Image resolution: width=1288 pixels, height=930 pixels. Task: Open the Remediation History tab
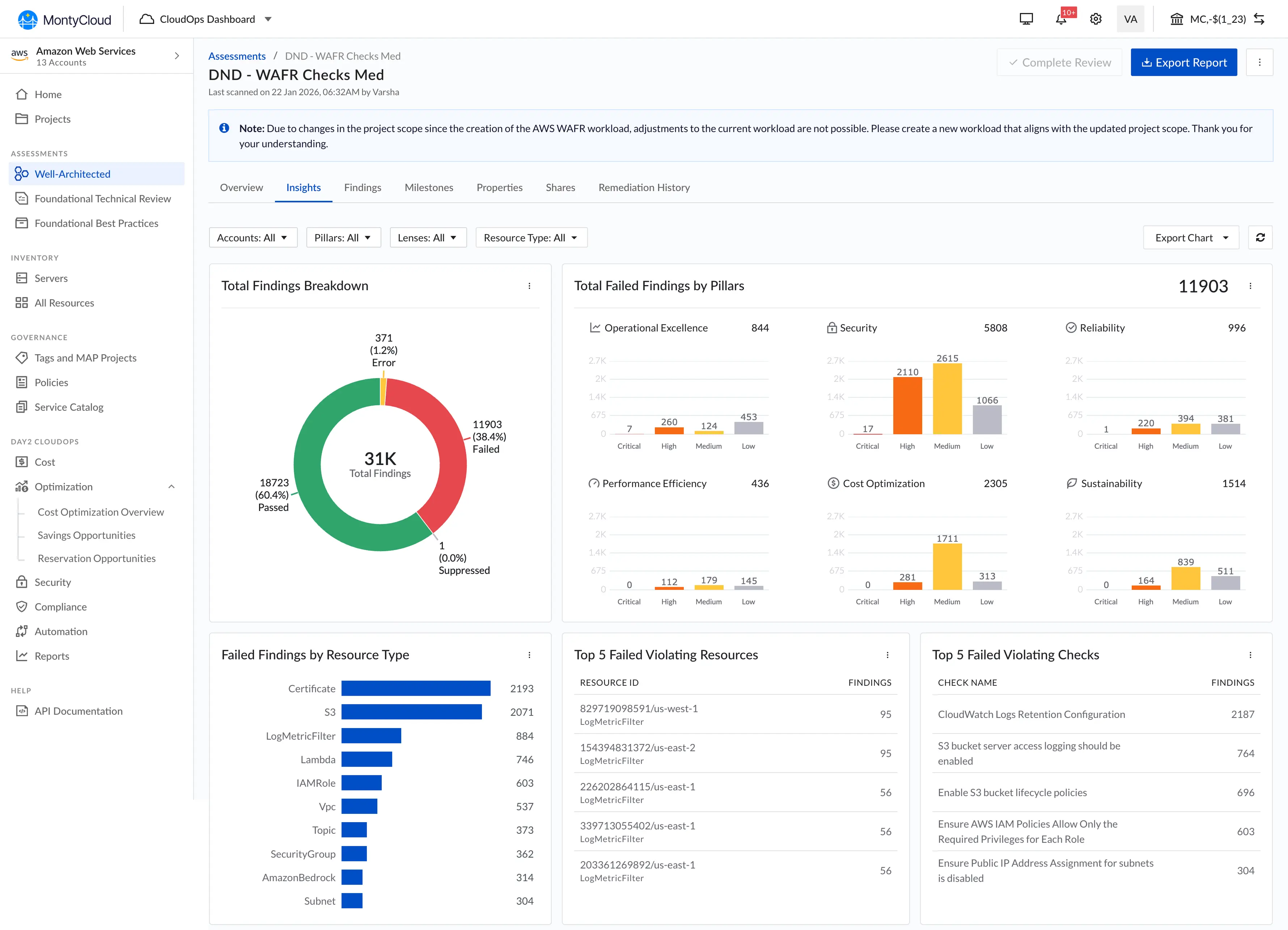[643, 187]
